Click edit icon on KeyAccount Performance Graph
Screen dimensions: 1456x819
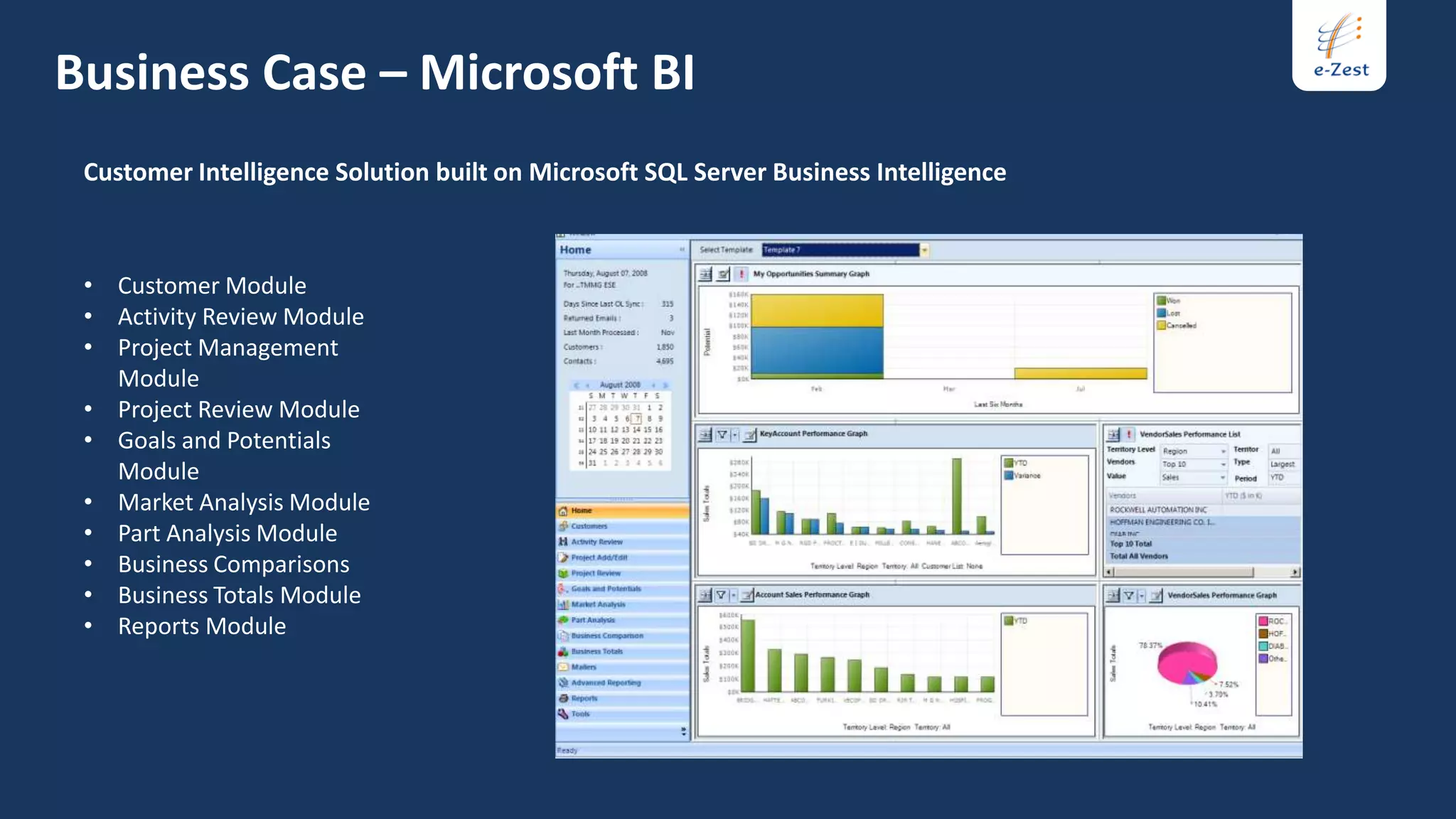pos(750,434)
